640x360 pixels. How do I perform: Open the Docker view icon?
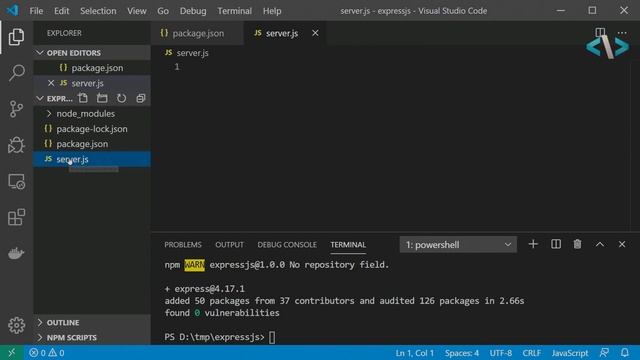click(16, 253)
